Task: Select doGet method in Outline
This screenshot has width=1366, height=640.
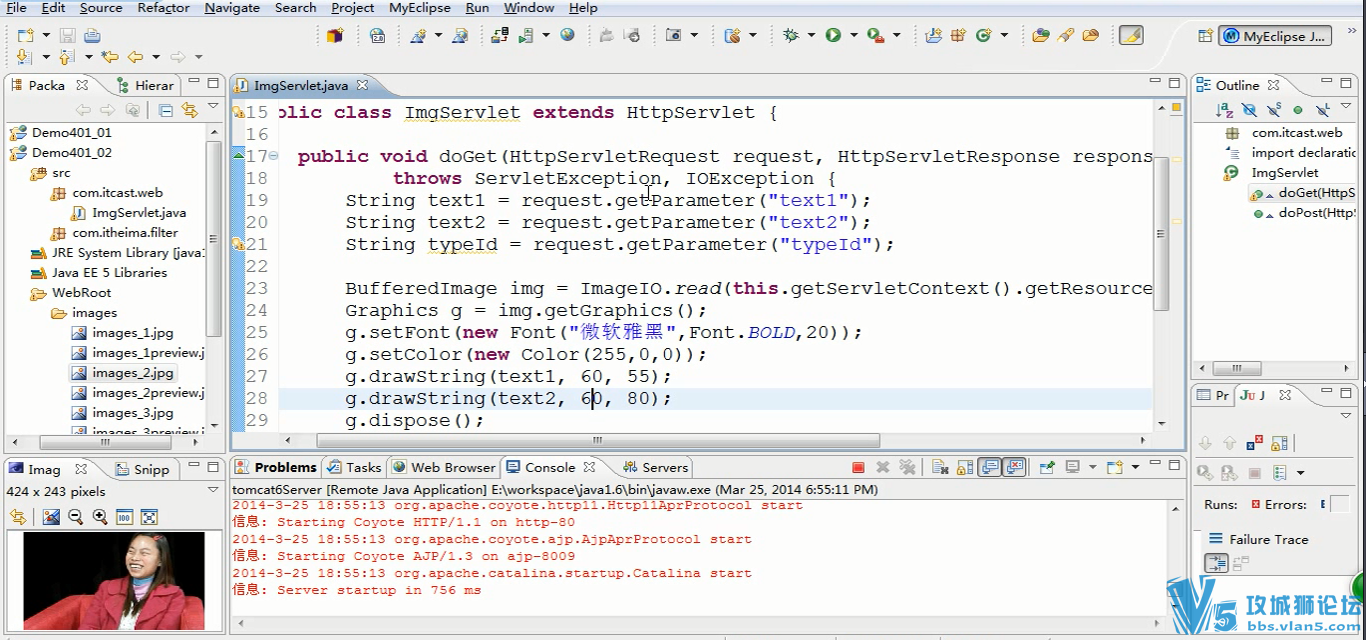Action: 1303,193
